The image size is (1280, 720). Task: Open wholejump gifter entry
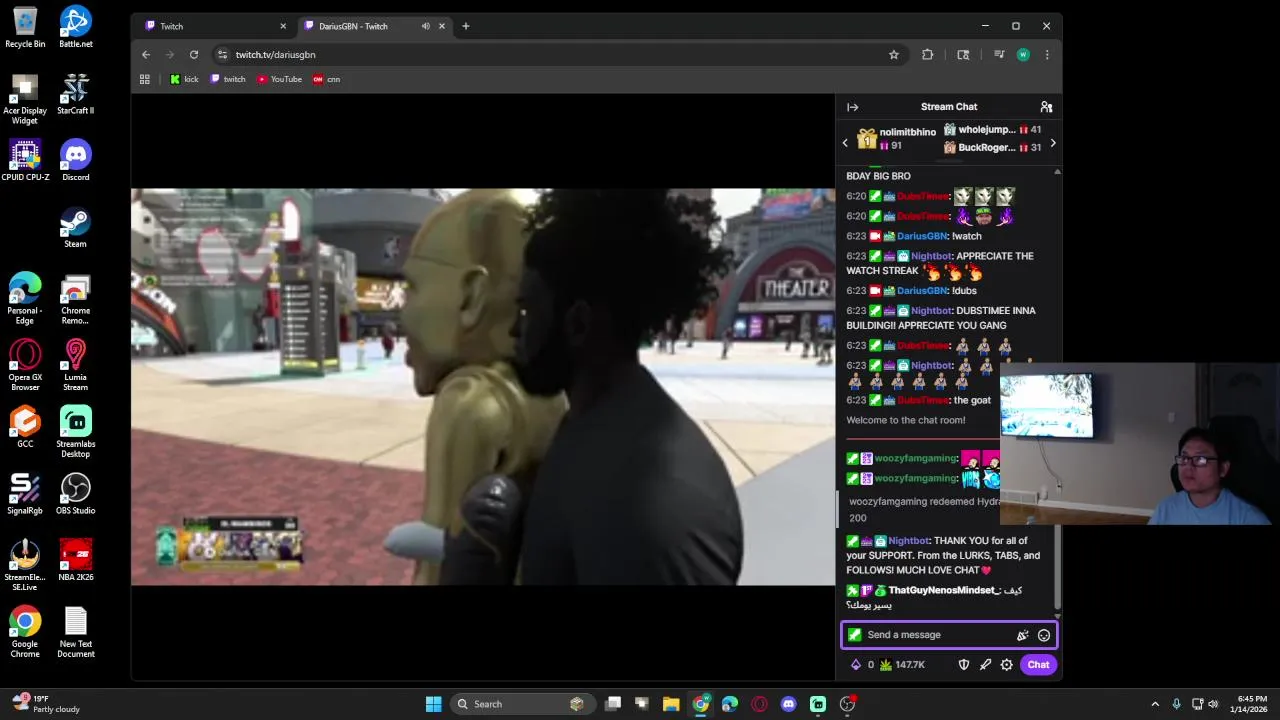992,130
